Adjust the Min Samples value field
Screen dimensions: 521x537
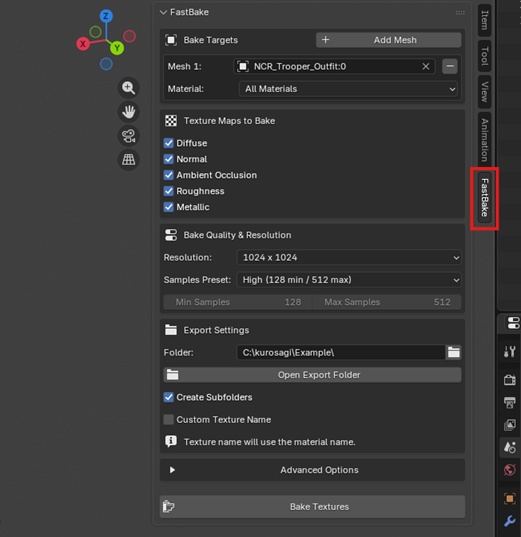coord(238,302)
